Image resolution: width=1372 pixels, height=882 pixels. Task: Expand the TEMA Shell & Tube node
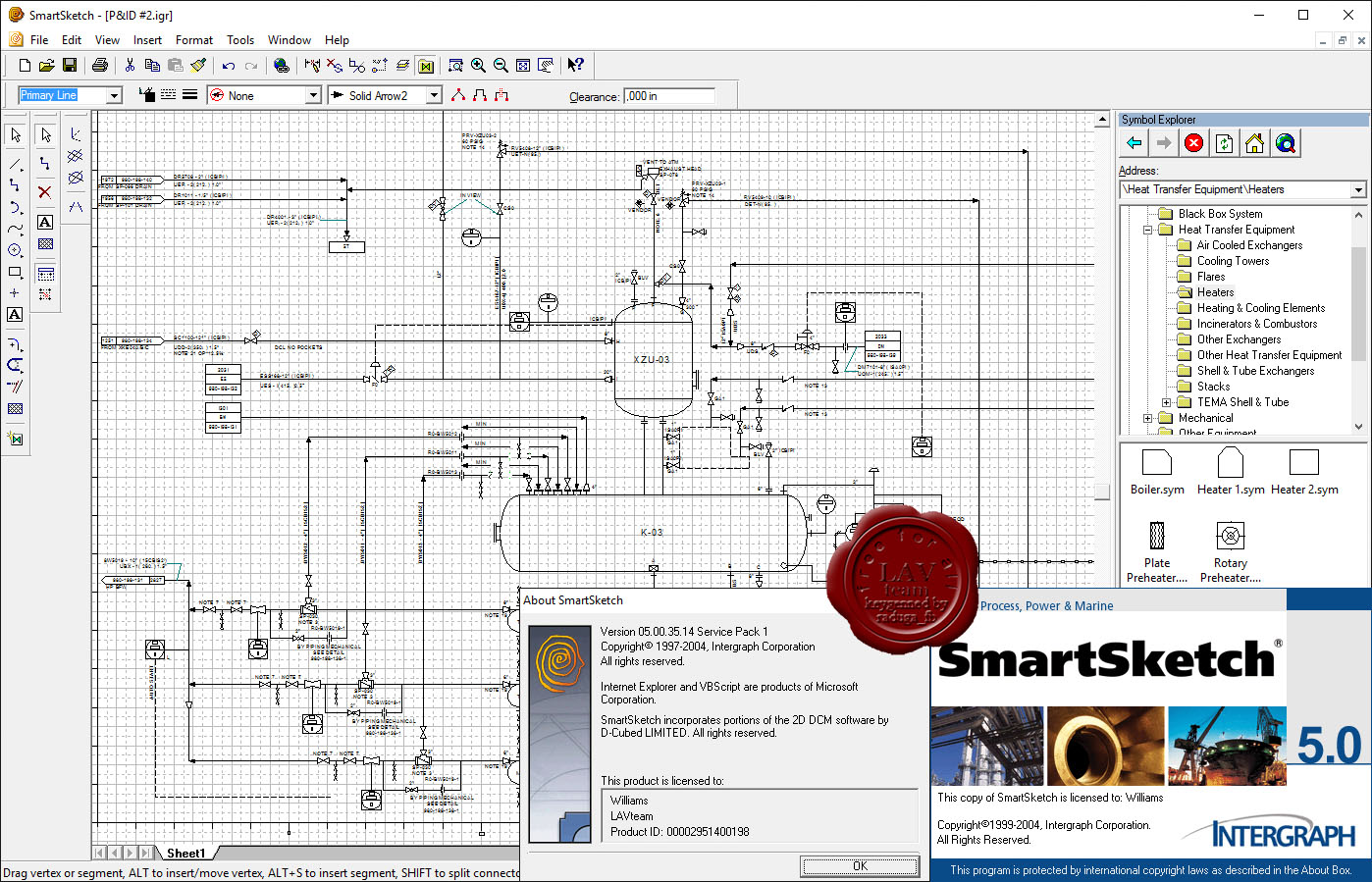pyautogui.click(x=1166, y=402)
